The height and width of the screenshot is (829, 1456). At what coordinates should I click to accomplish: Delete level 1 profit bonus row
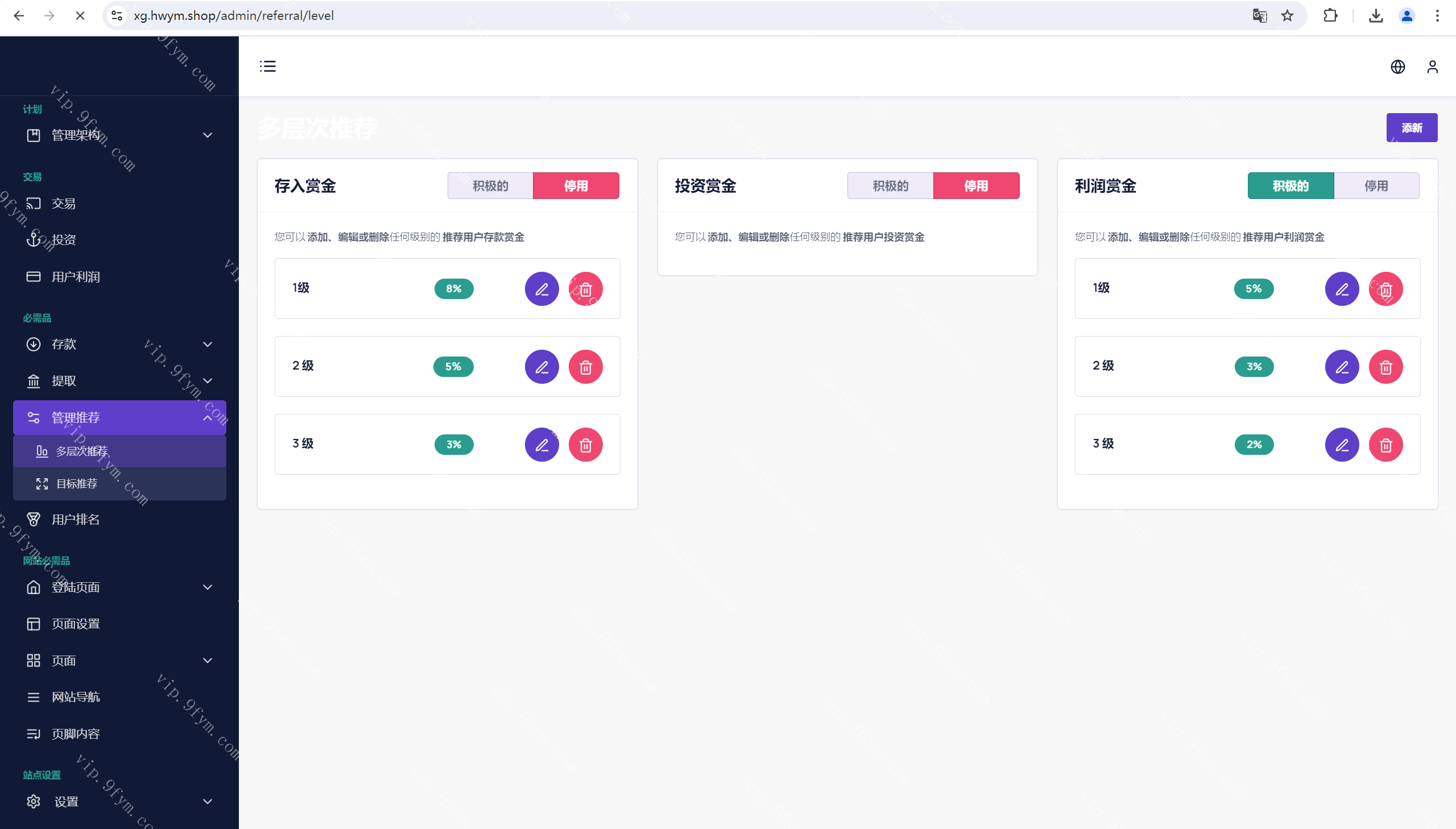point(1385,289)
